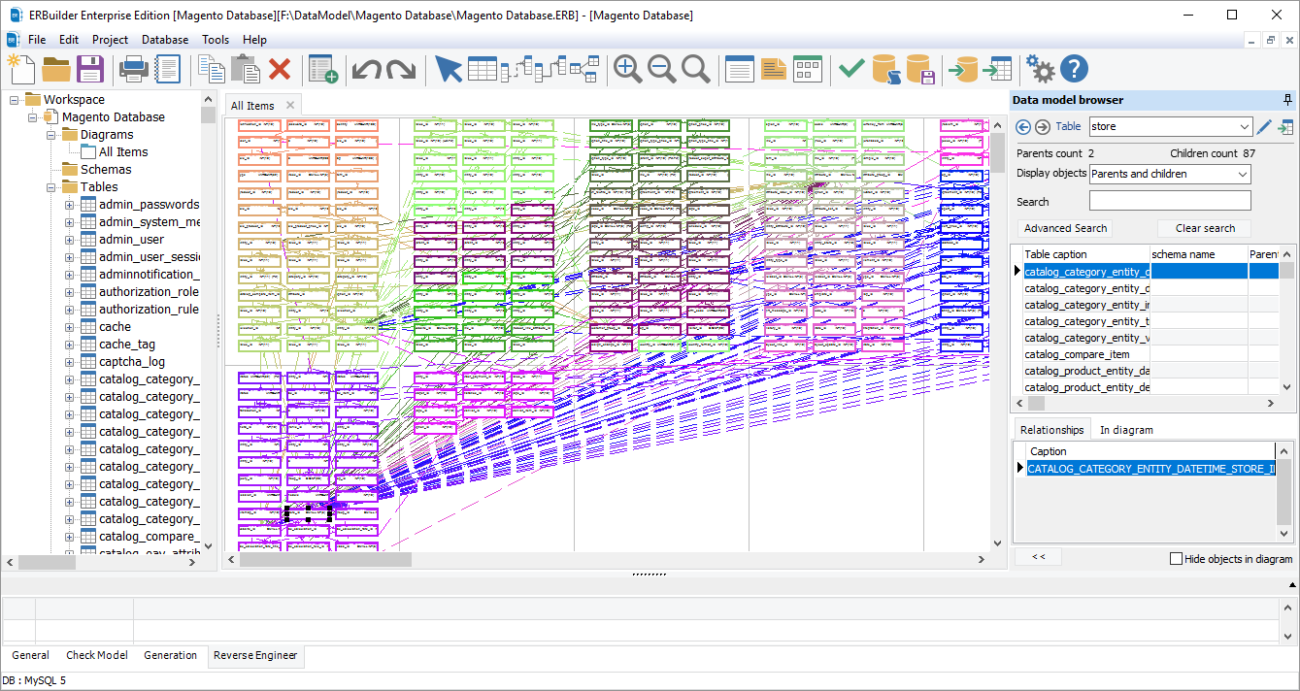Run model validation with the green checkmark
The width and height of the screenshot is (1300, 691).
[x=852, y=69]
